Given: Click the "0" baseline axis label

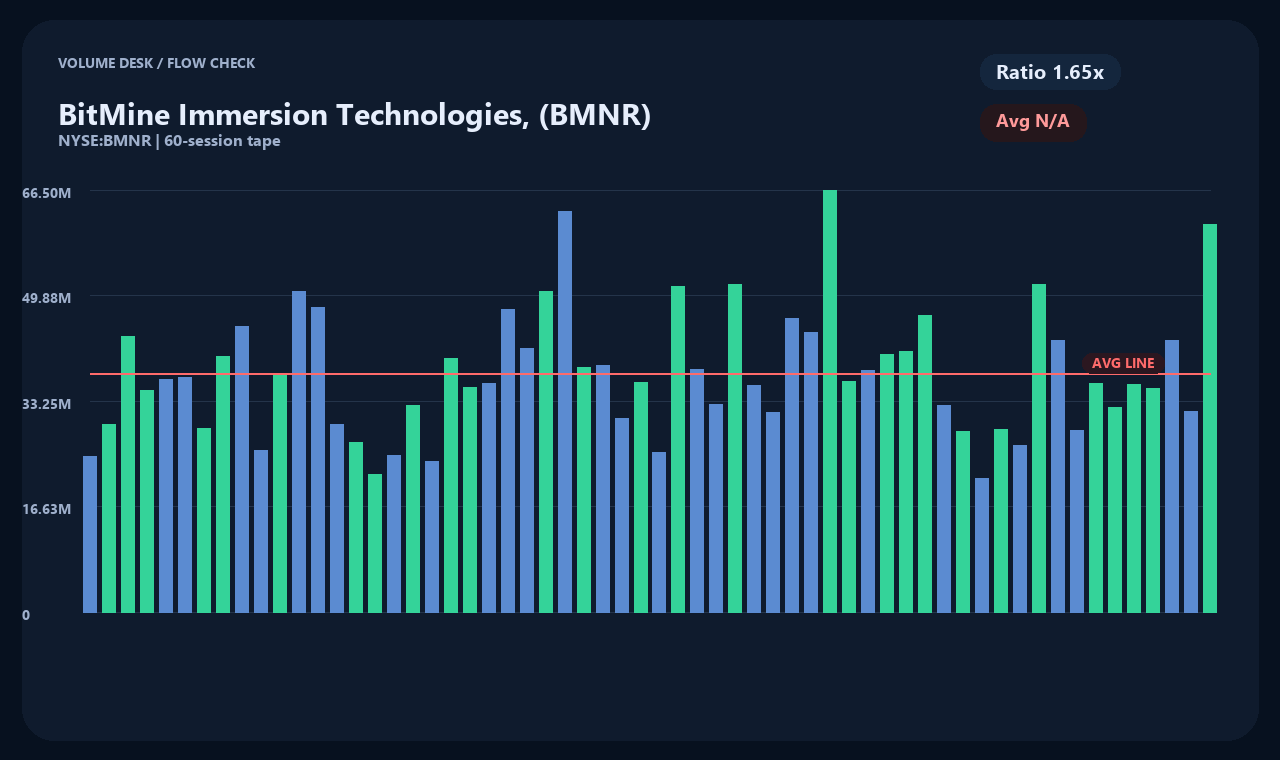Looking at the screenshot, I should coord(26,615).
